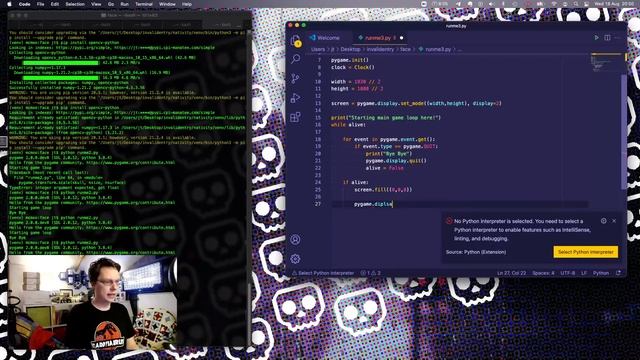
Task: Click the Ln 27, Col 22 cursor position
Action: click(511, 273)
